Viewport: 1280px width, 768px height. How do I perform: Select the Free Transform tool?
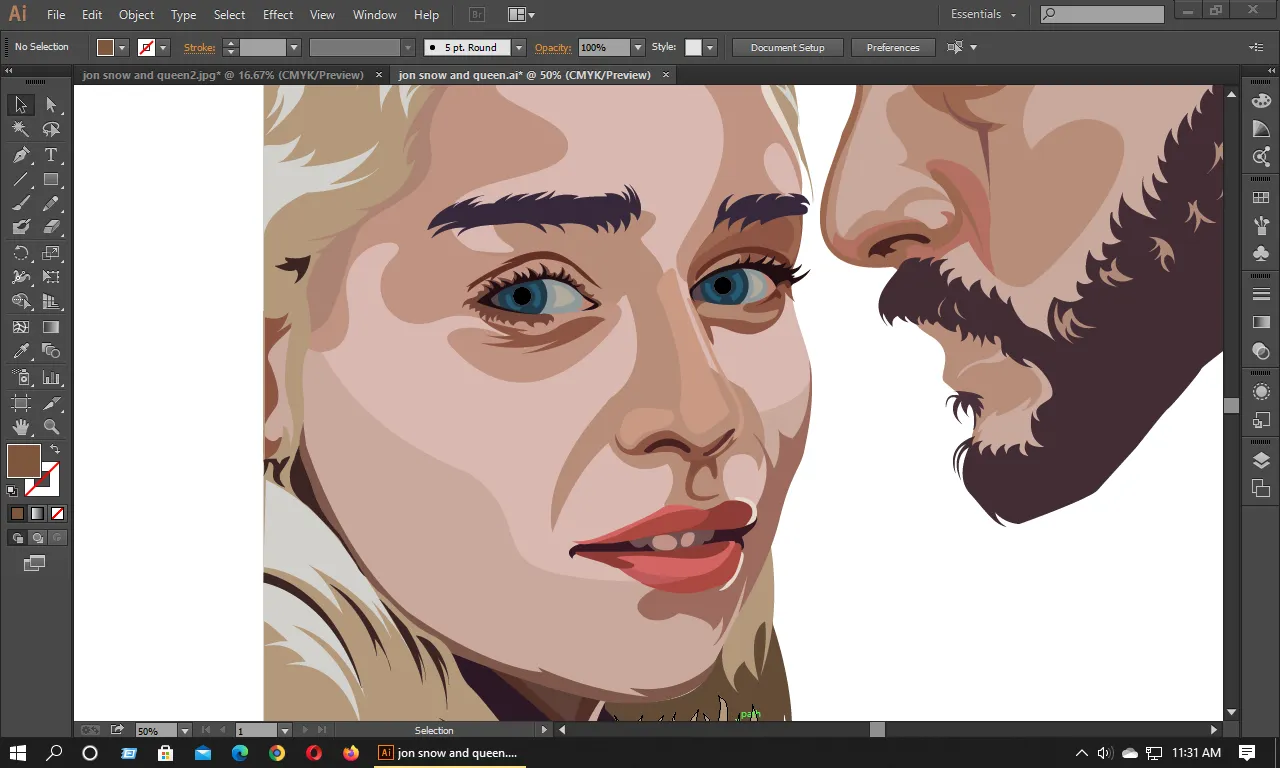coord(51,277)
